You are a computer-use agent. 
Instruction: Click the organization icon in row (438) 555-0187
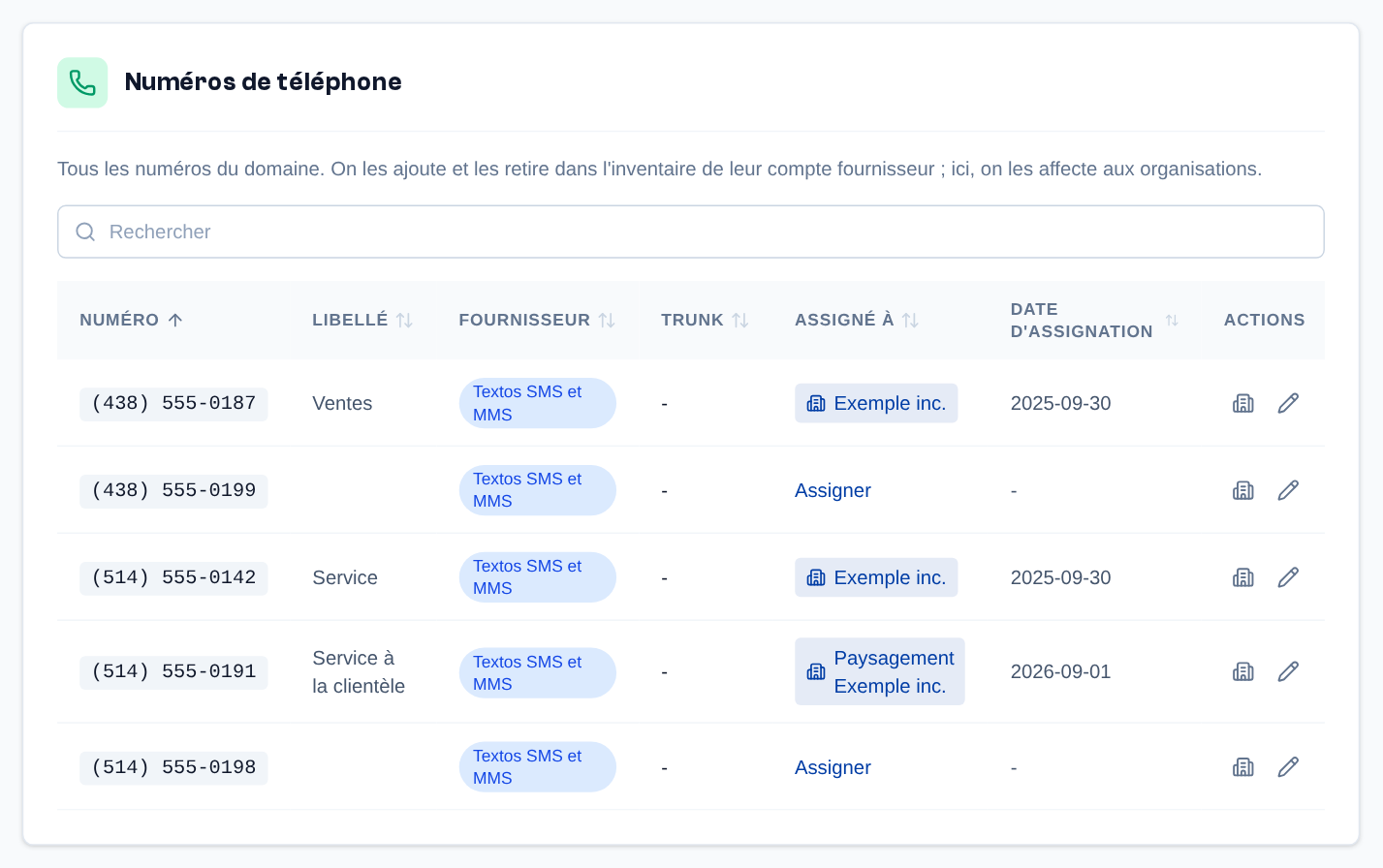[x=1243, y=403]
